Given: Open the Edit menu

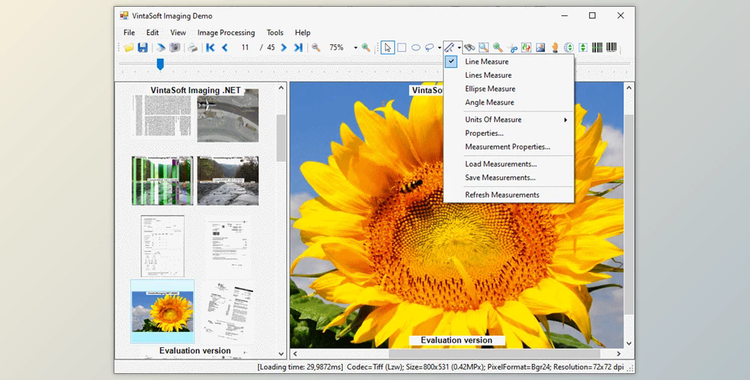Looking at the screenshot, I should pos(153,33).
